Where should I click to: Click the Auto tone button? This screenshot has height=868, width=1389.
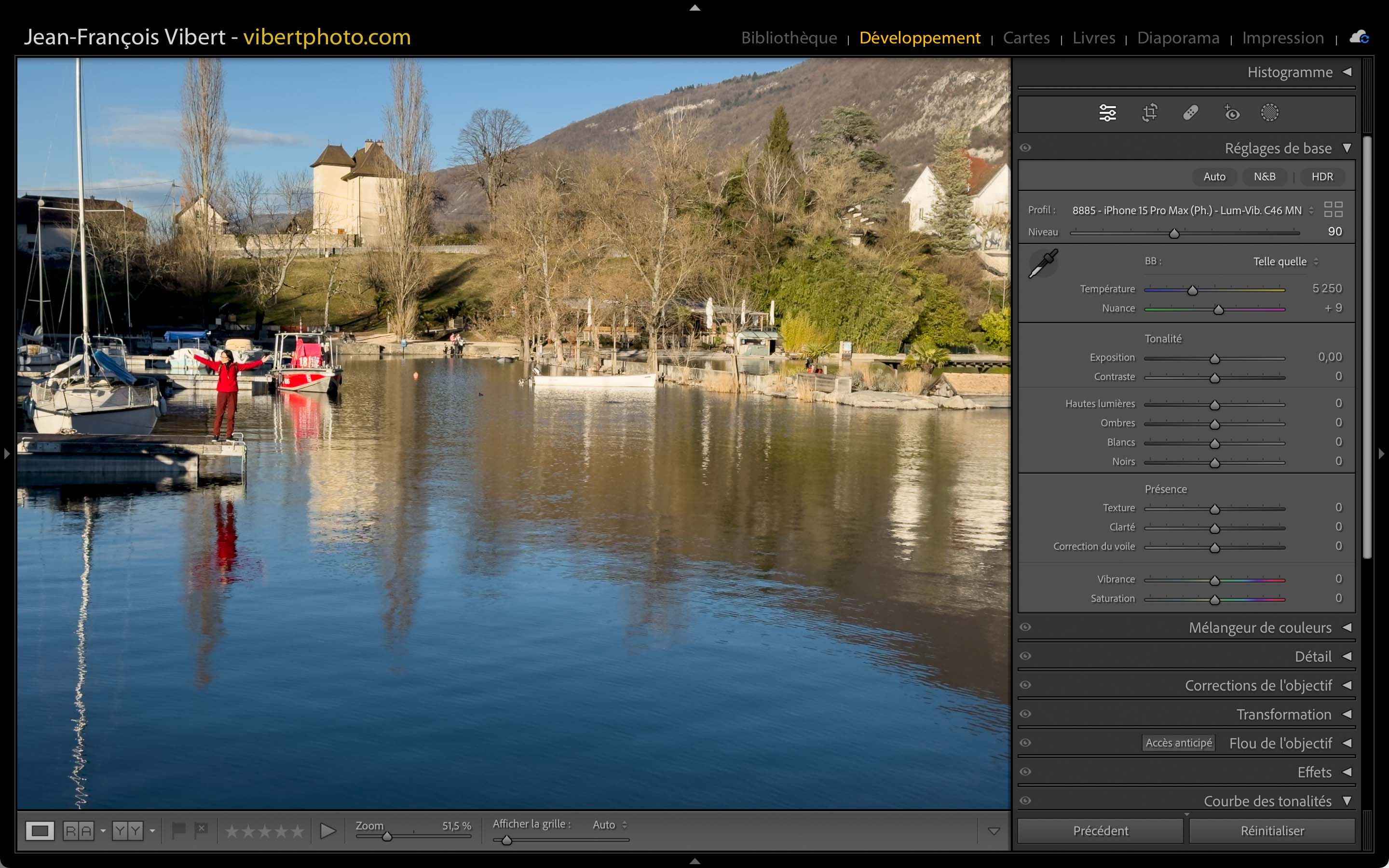(x=1214, y=177)
